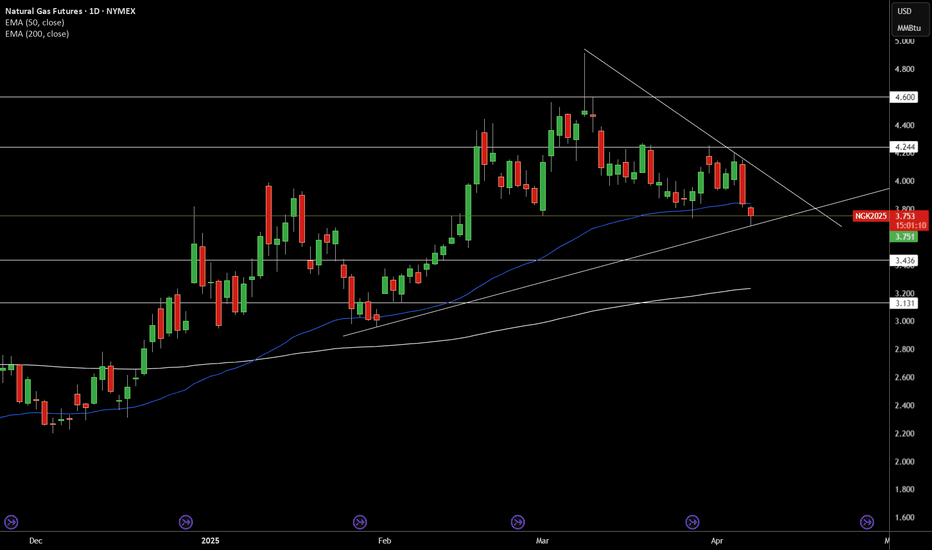Screen dimensions: 932x550
Task: Click the 2.400 price axis value
Action: 905,406
